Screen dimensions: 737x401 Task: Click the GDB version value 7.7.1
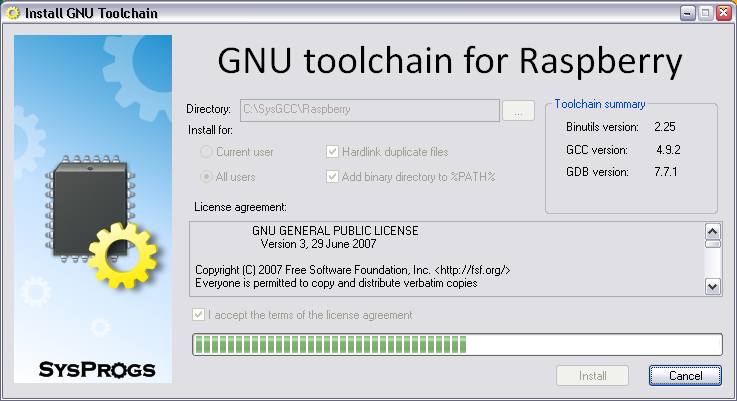click(x=666, y=172)
